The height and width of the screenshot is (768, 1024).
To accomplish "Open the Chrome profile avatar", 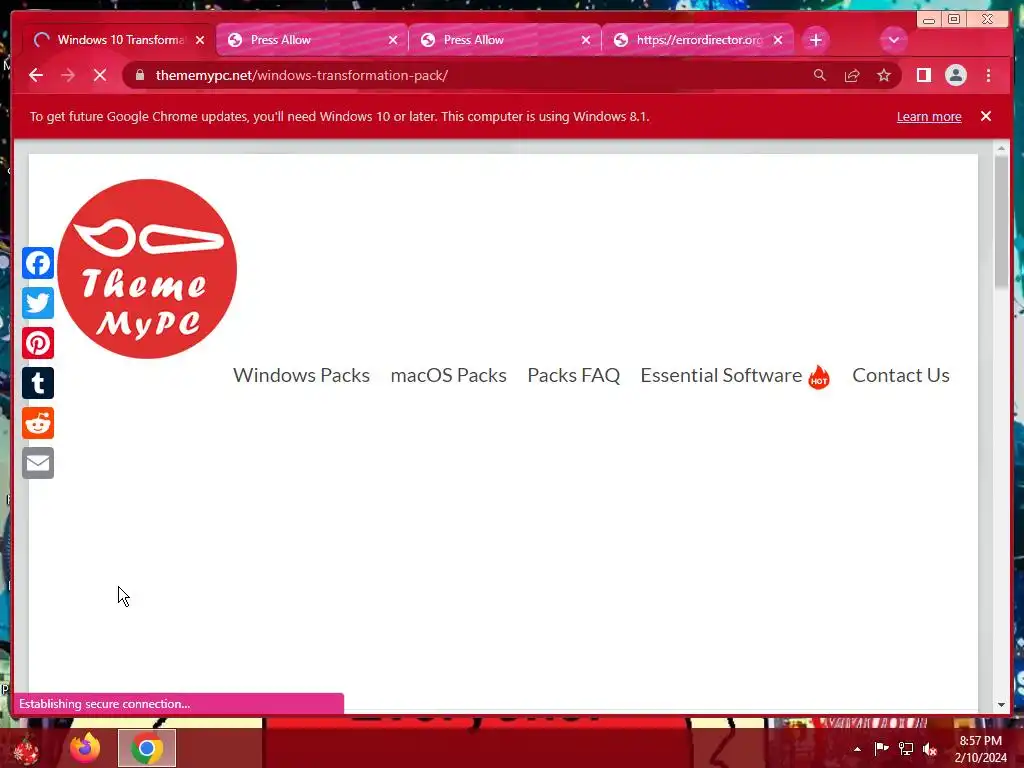I will click(955, 75).
